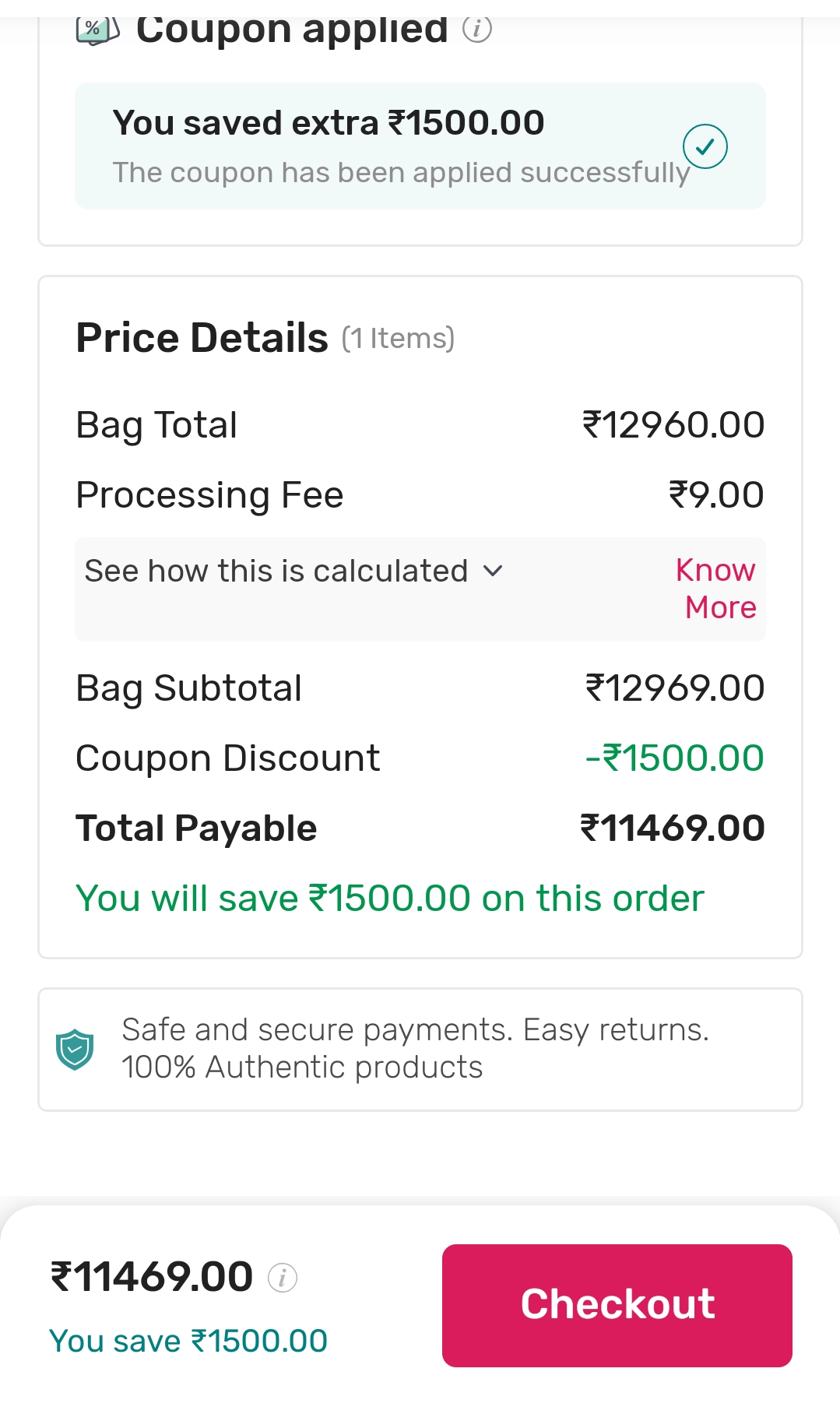Click See how this is calculated text
Viewport: 840px width, 1407px height.
point(276,571)
